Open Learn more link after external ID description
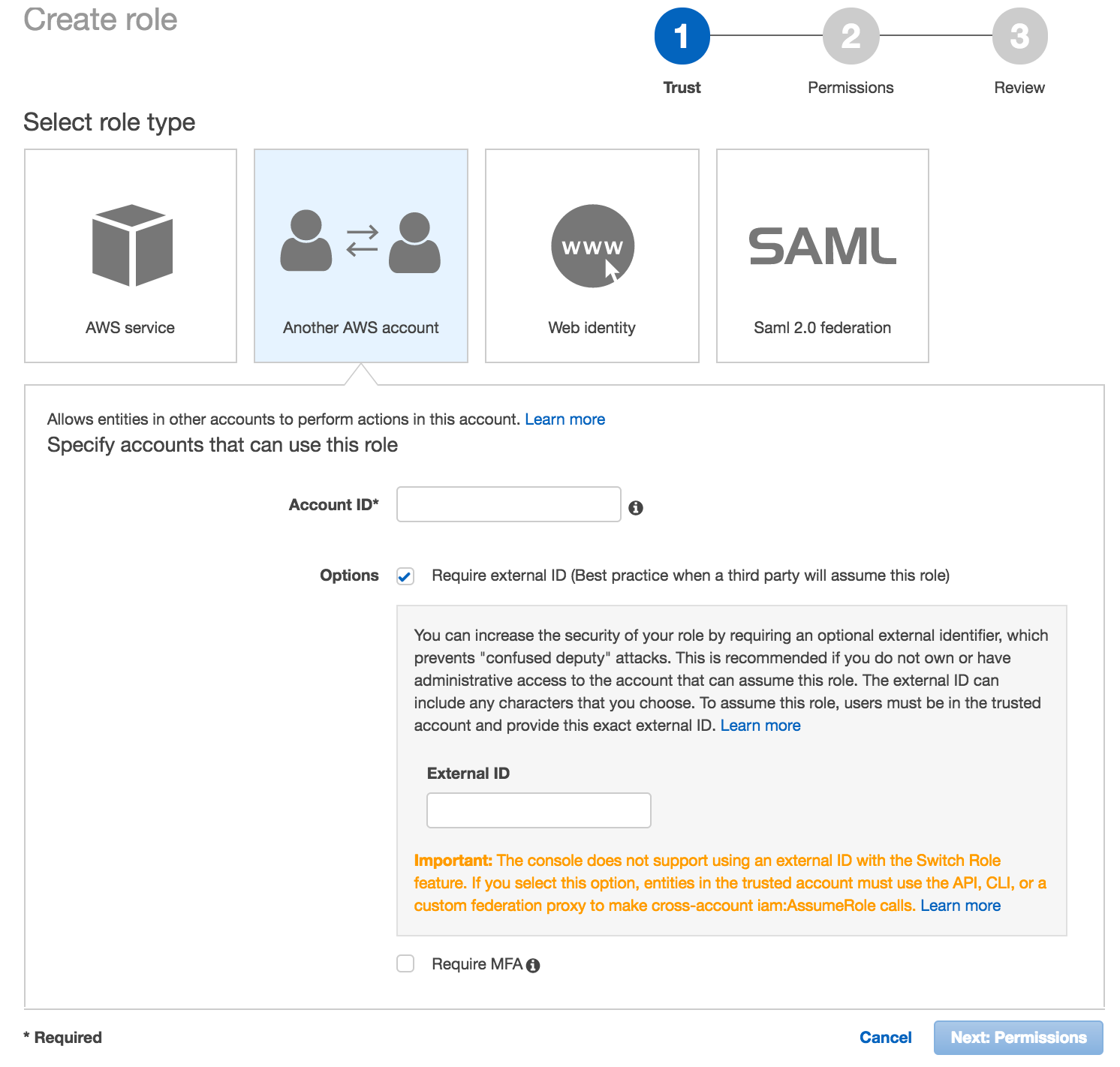 pos(760,726)
